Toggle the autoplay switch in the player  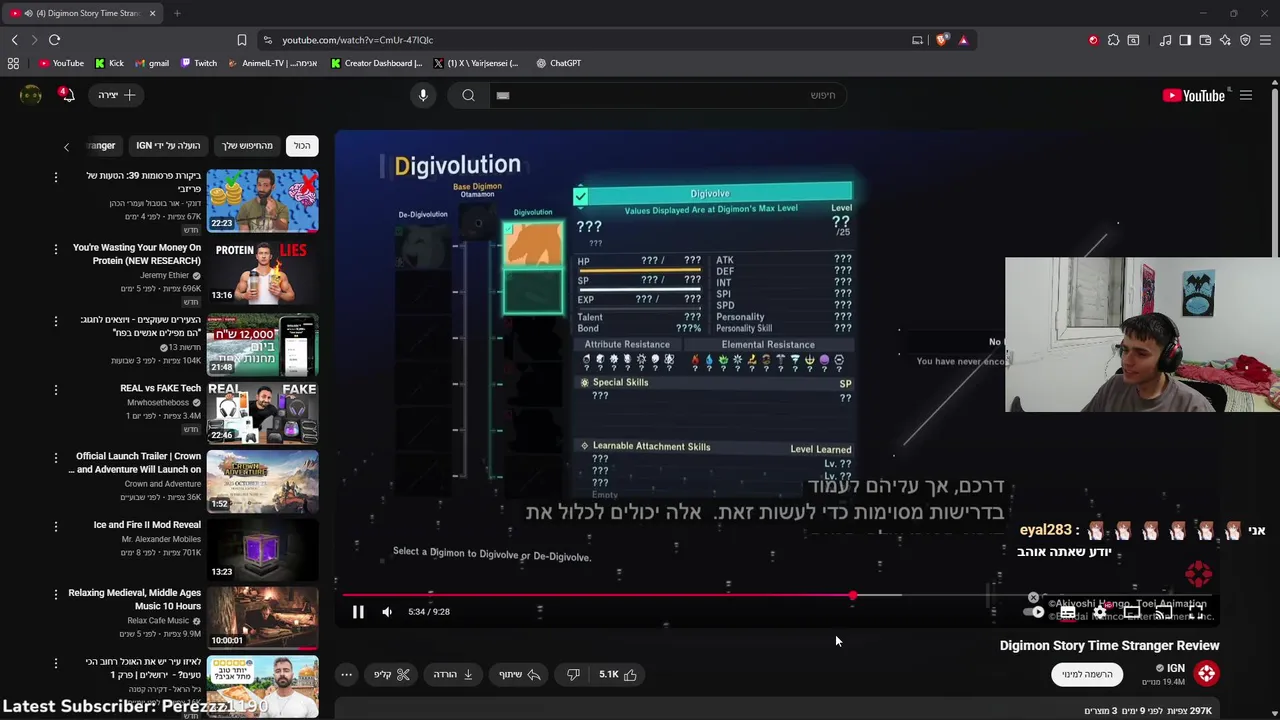pos(1035,612)
